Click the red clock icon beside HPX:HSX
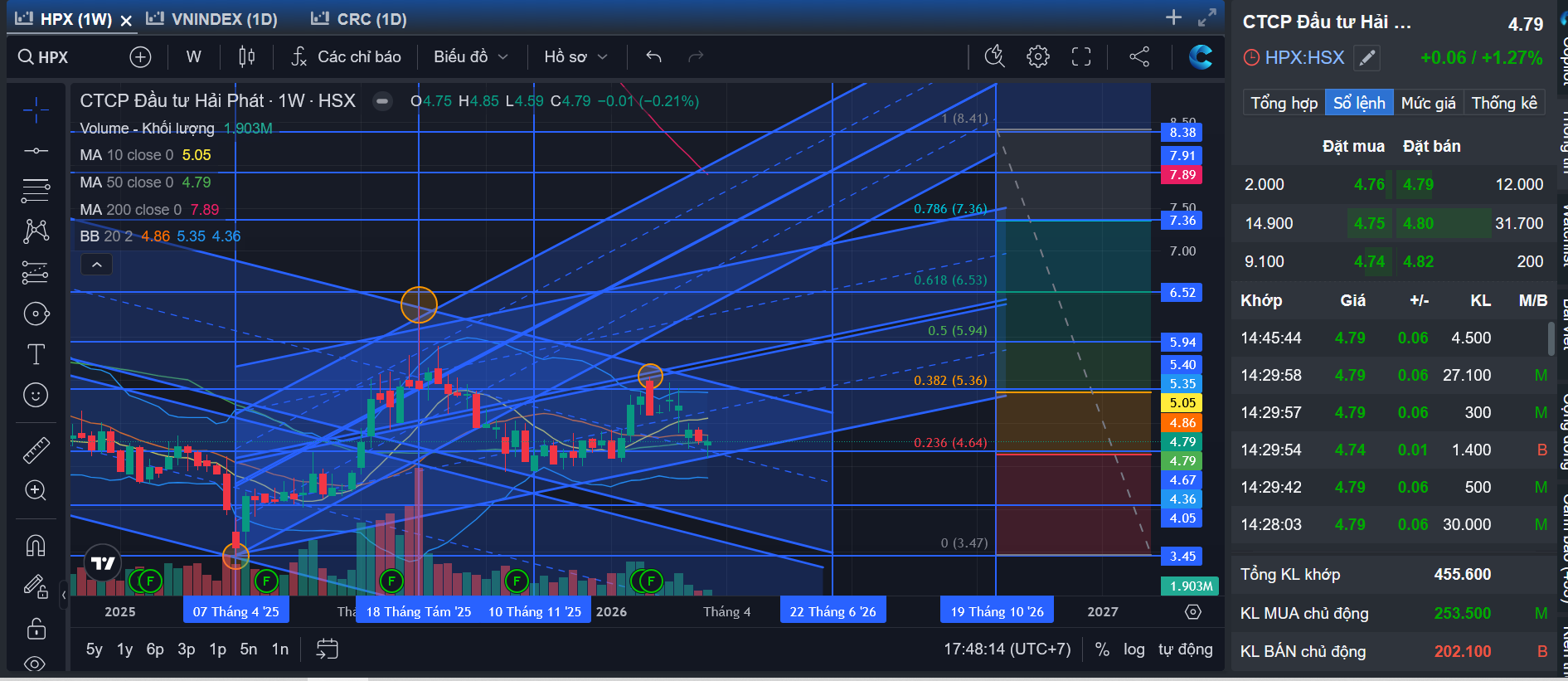The width and height of the screenshot is (1568, 681). [x=1251, y=58]
